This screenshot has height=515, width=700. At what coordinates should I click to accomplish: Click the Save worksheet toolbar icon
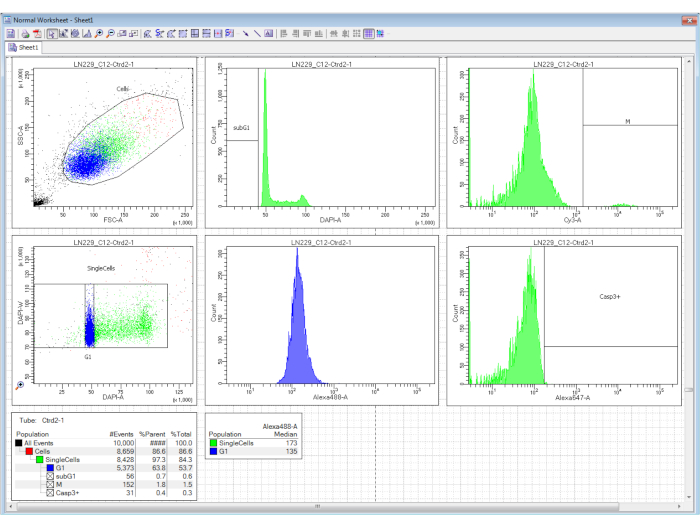click(11, 34)
